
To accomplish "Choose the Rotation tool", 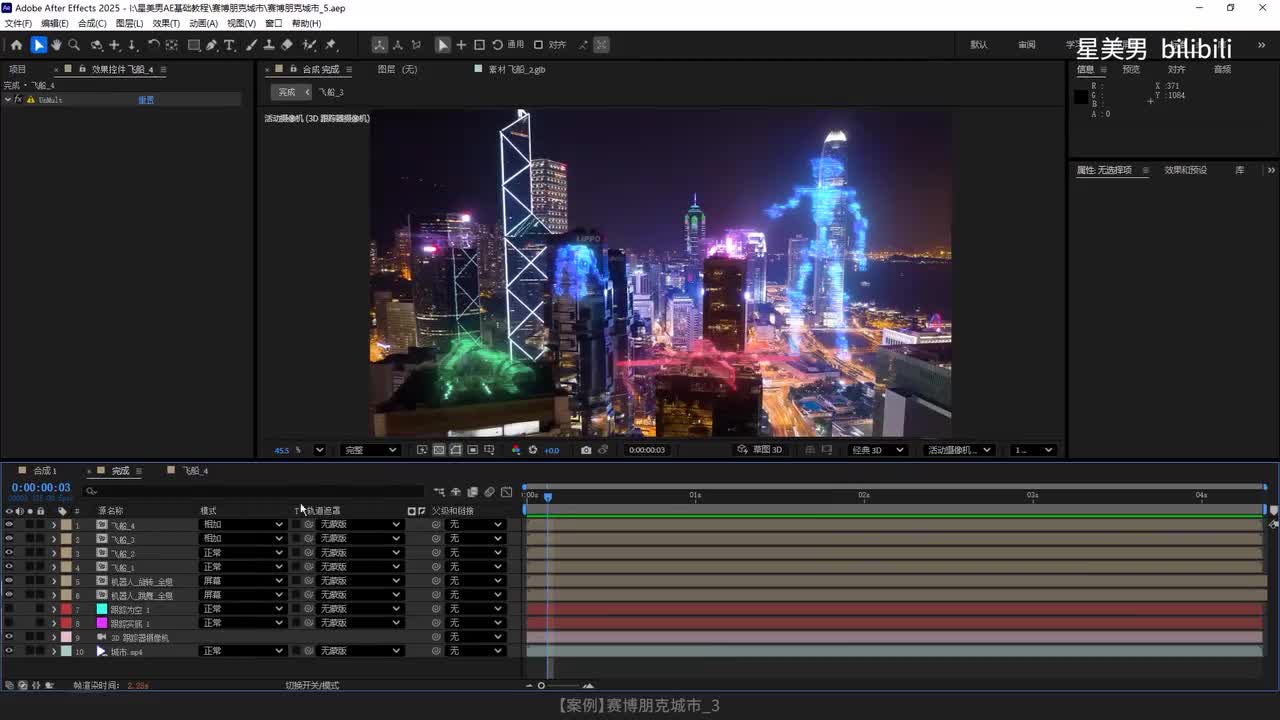I will (153, 45).
